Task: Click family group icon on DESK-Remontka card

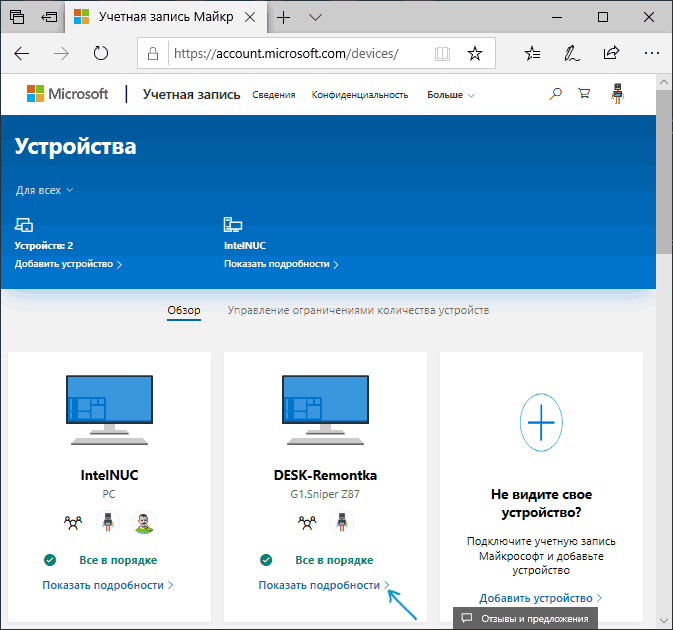Action: tap(307, 522)
